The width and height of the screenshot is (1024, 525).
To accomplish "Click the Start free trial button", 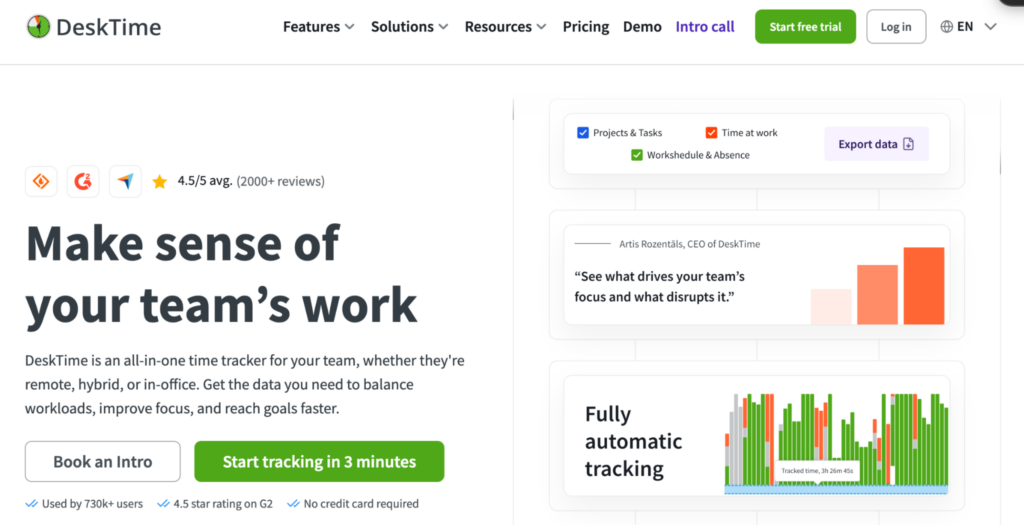I will 805,27.
